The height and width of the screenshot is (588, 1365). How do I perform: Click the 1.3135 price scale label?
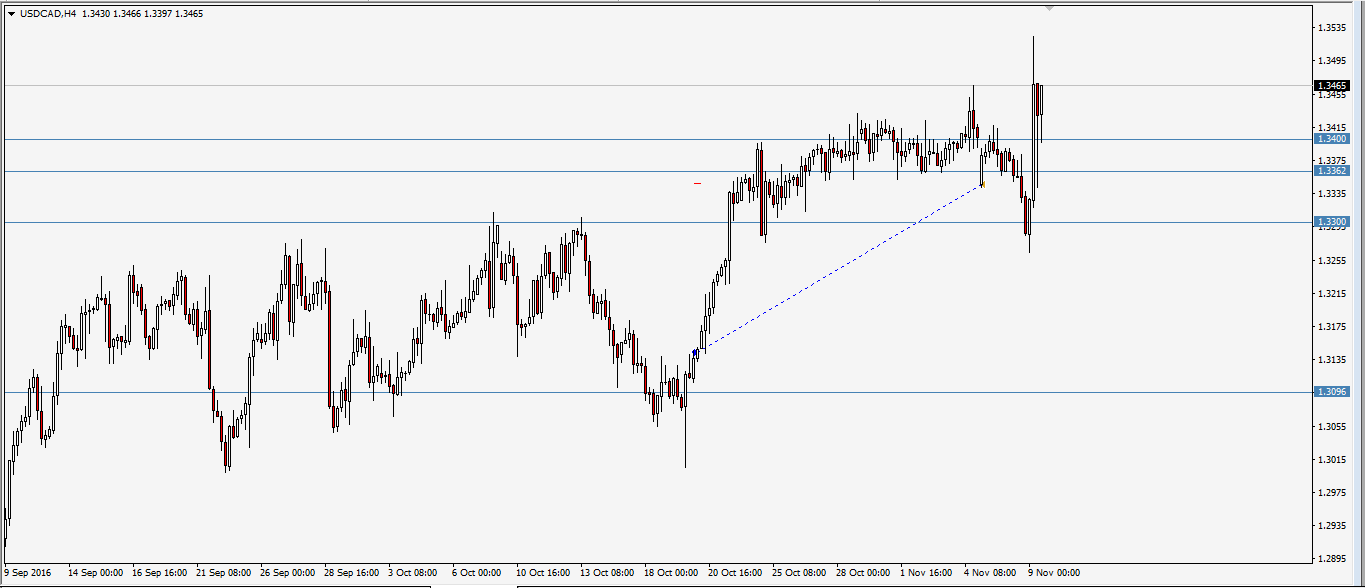click(x=1333, y=359)
